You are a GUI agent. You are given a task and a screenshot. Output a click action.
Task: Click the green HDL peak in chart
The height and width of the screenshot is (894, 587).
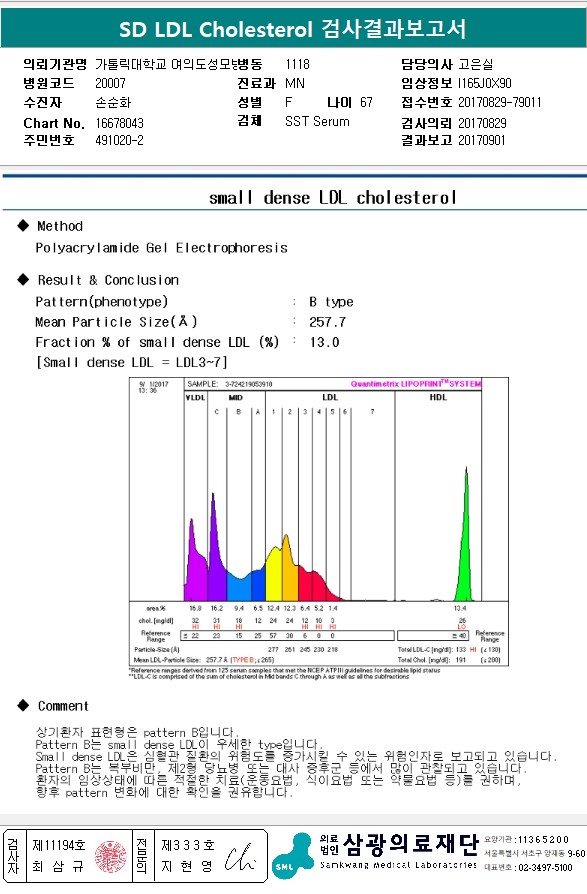pyautogui.click(x=466, y=547)
